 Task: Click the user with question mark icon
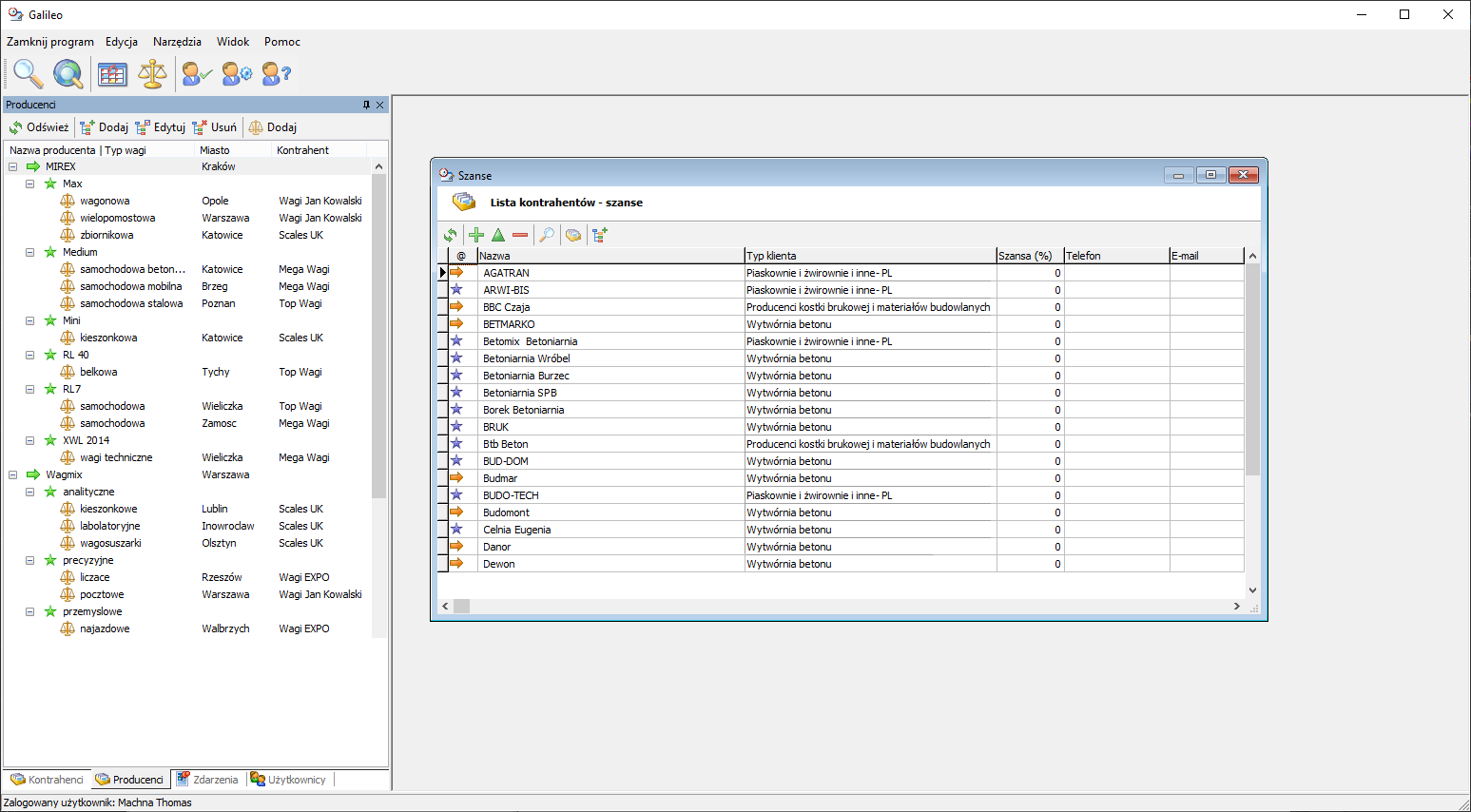tap(276, 73)
